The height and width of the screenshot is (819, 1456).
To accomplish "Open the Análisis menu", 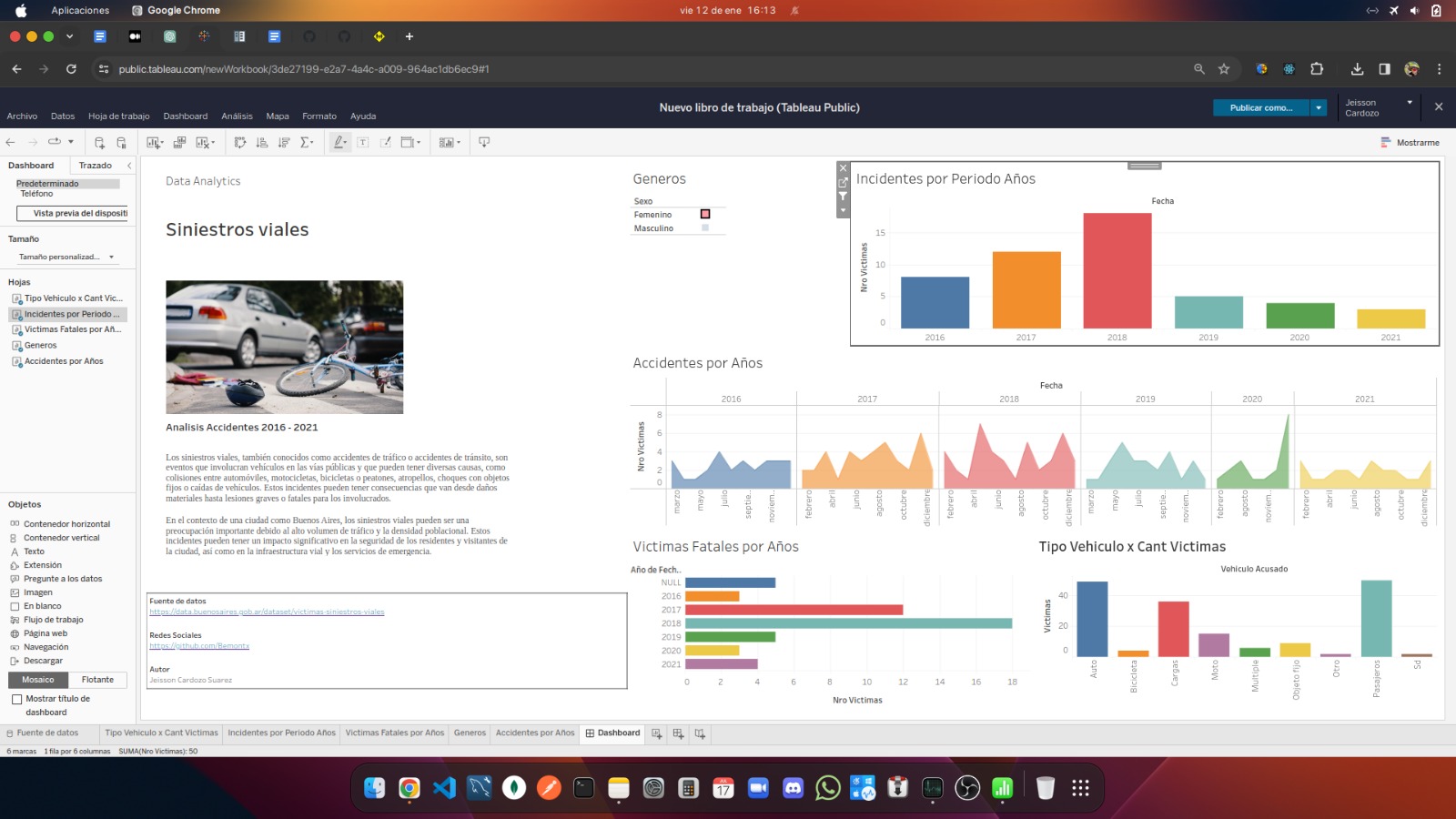I will click(237, 116).
